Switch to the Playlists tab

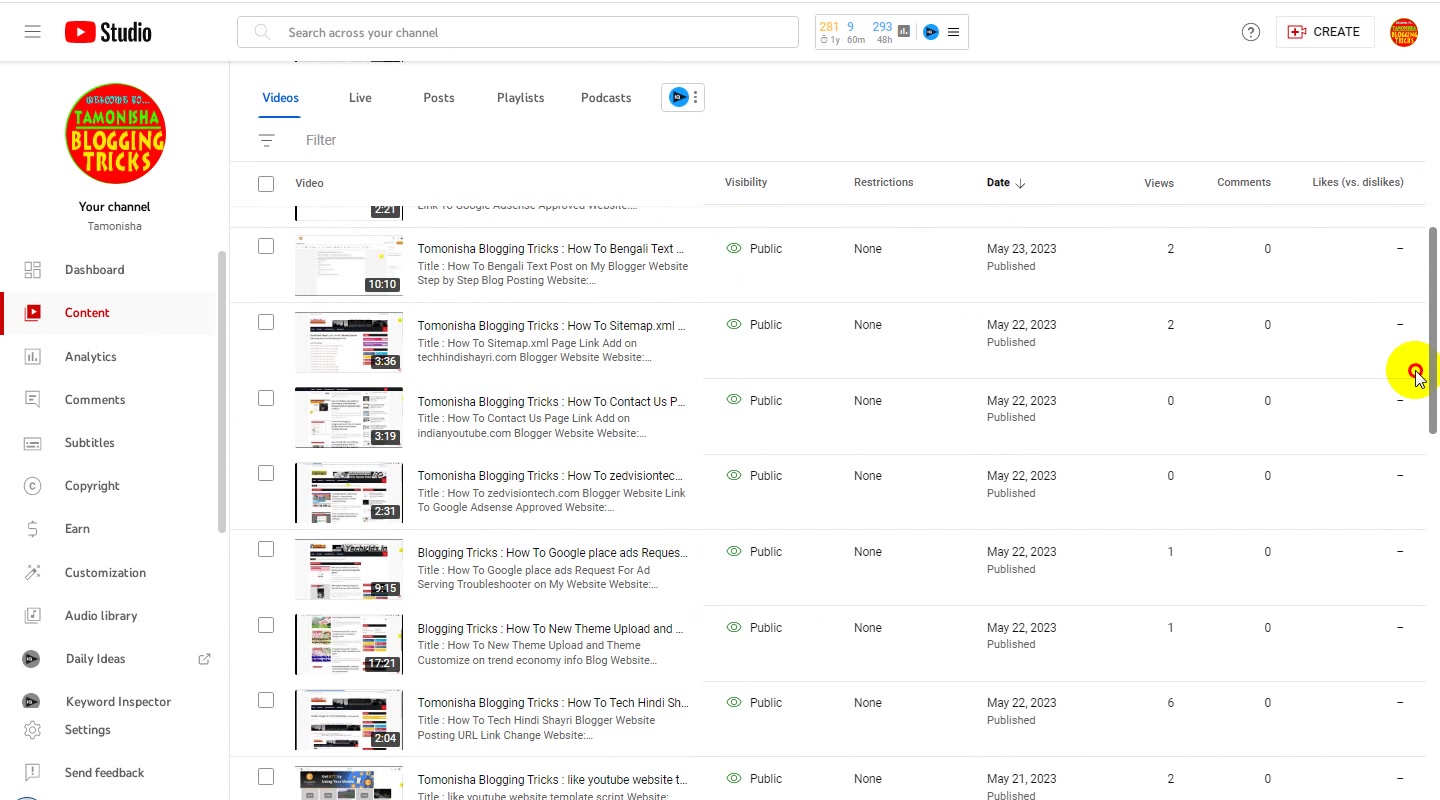(x=520, y=97)
